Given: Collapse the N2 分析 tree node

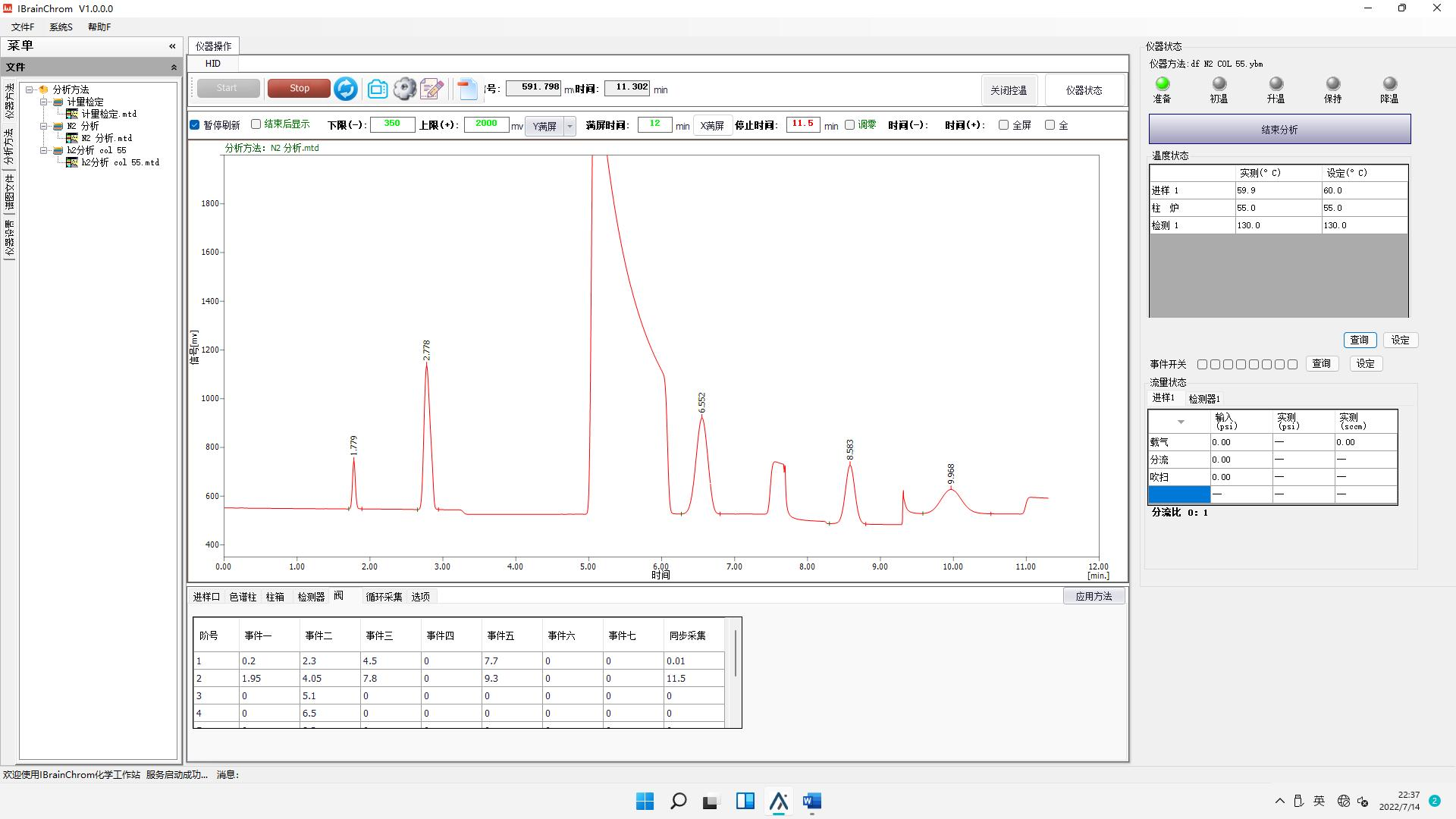Looking at the screenshot, I should click(x=44, y=126).
